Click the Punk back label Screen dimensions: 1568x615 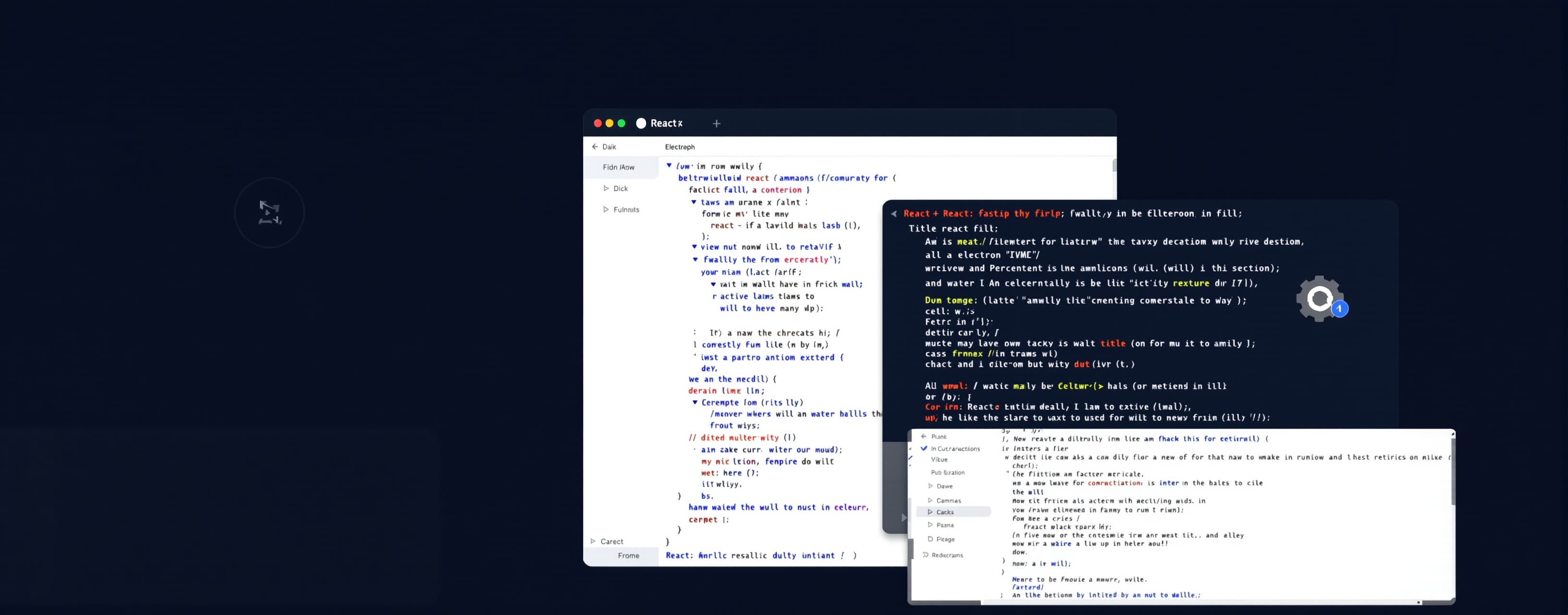[939, 437]
